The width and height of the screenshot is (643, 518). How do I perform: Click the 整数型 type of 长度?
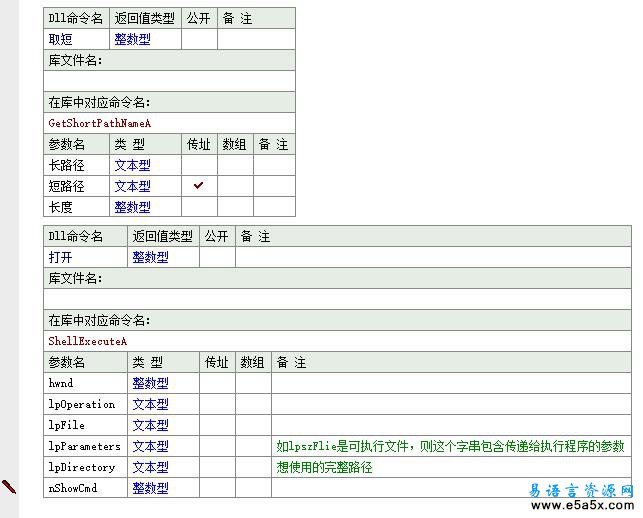click(132, 207)
